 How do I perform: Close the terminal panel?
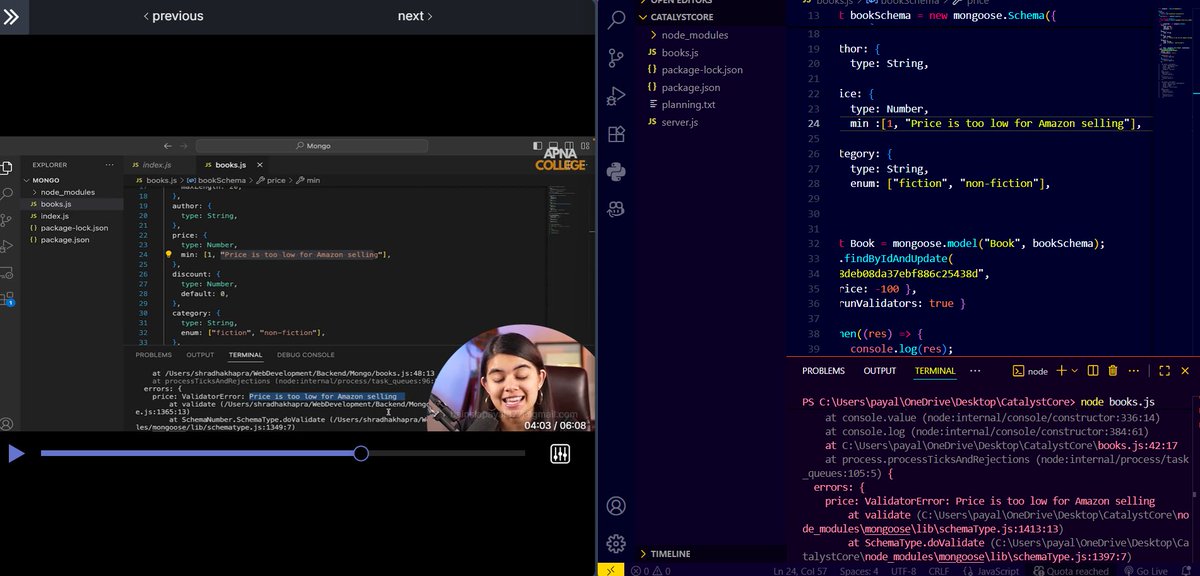point(1186,371)
